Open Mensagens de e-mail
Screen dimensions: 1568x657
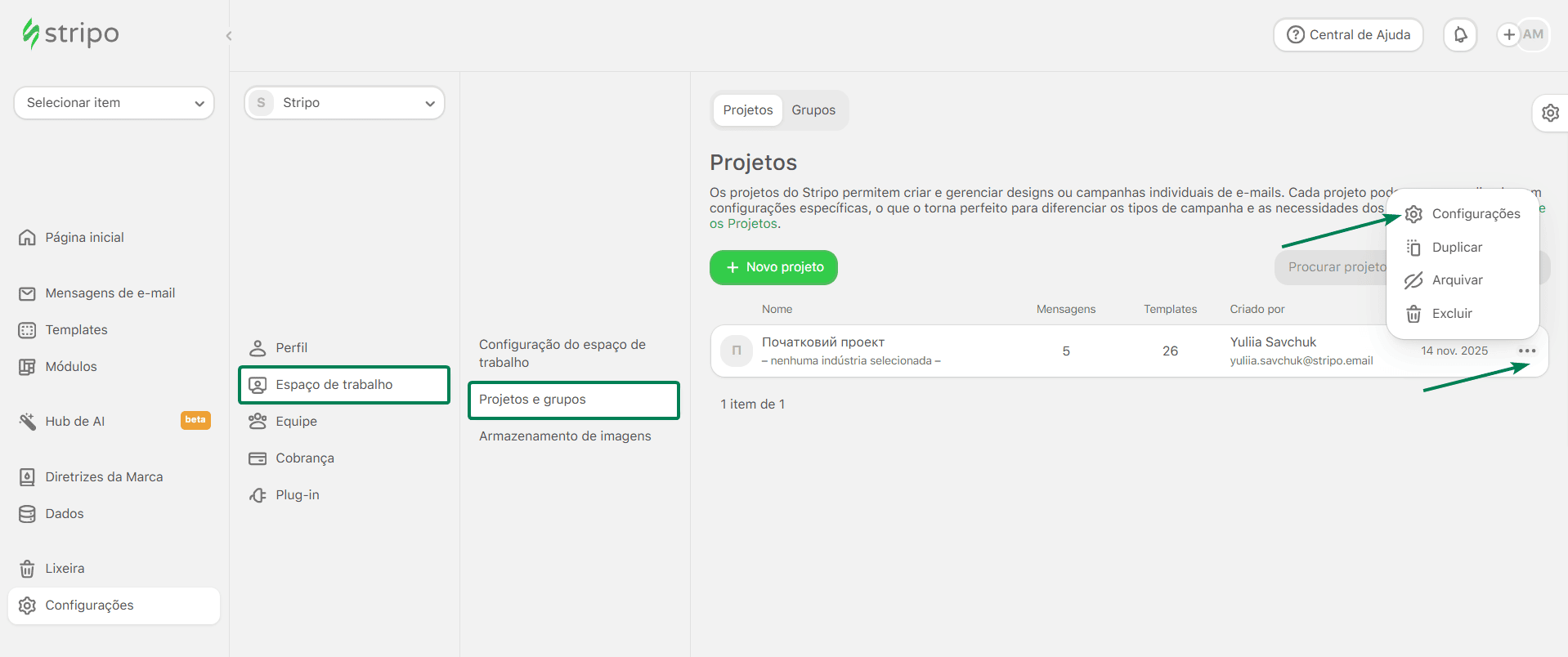tap(110, 293)
